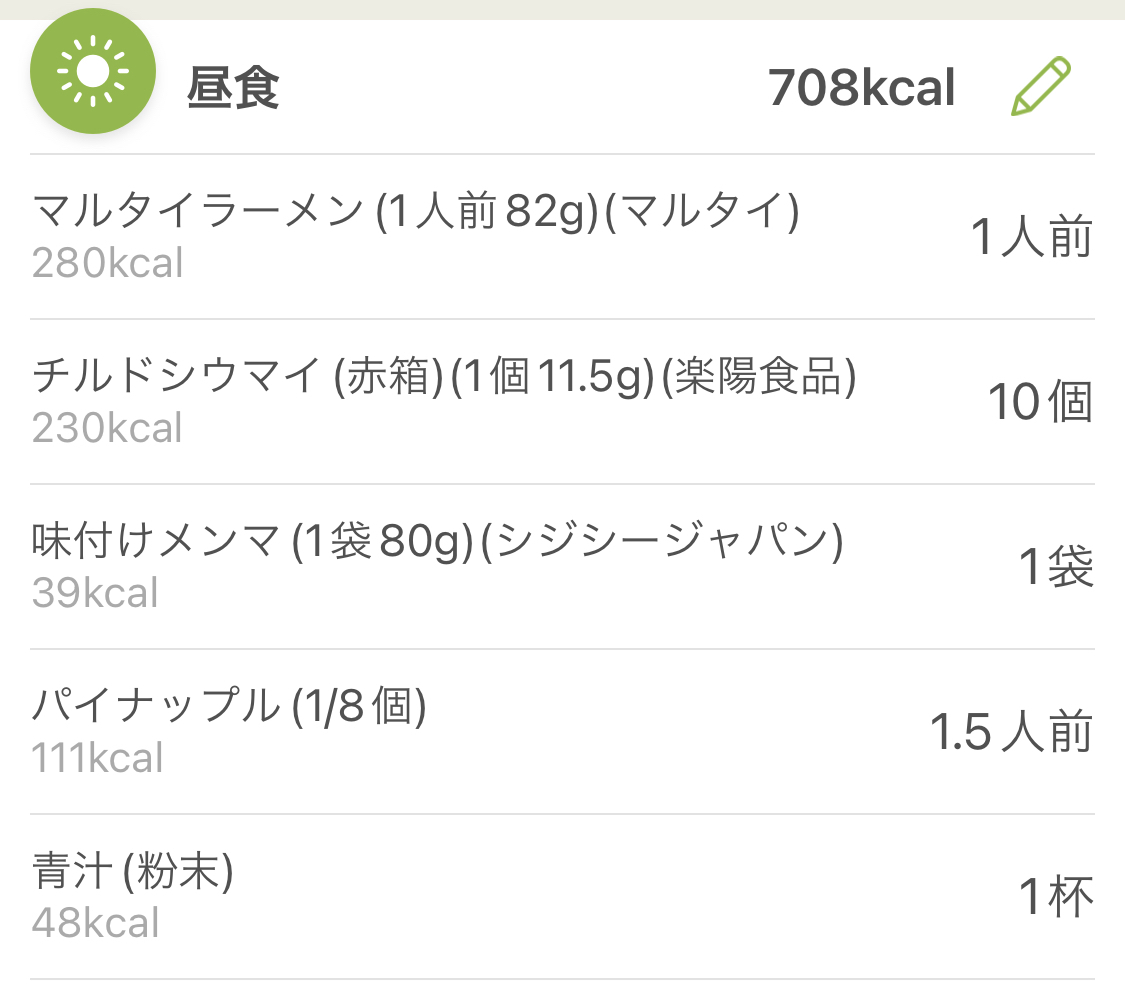Select the 39kcal value under メンマ
This screenshot has width=1125, height=1001.
[x=95, y=593]
